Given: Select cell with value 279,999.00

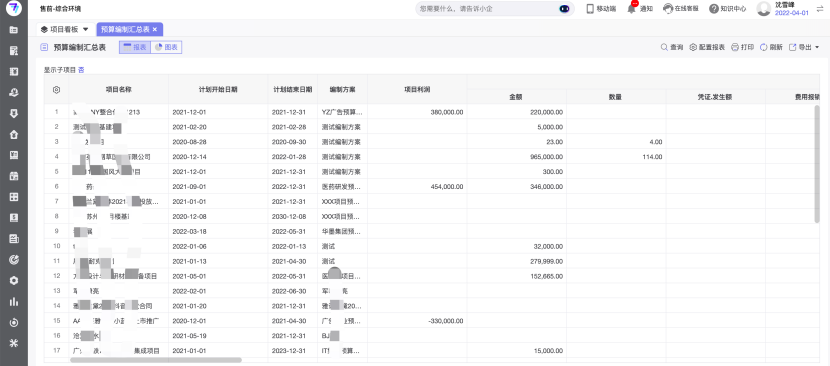Looking at the screenshot, I should pos(517,261).
